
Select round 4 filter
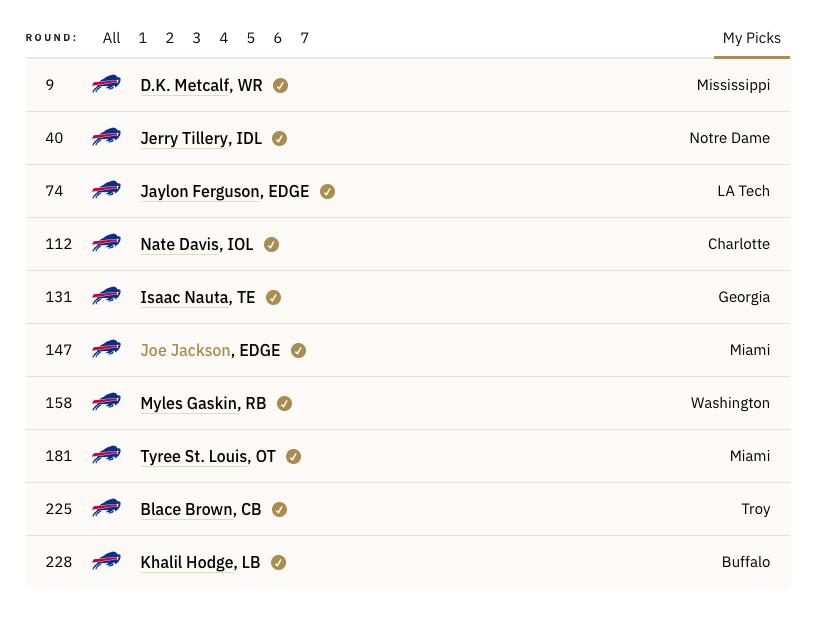point(223,38)
